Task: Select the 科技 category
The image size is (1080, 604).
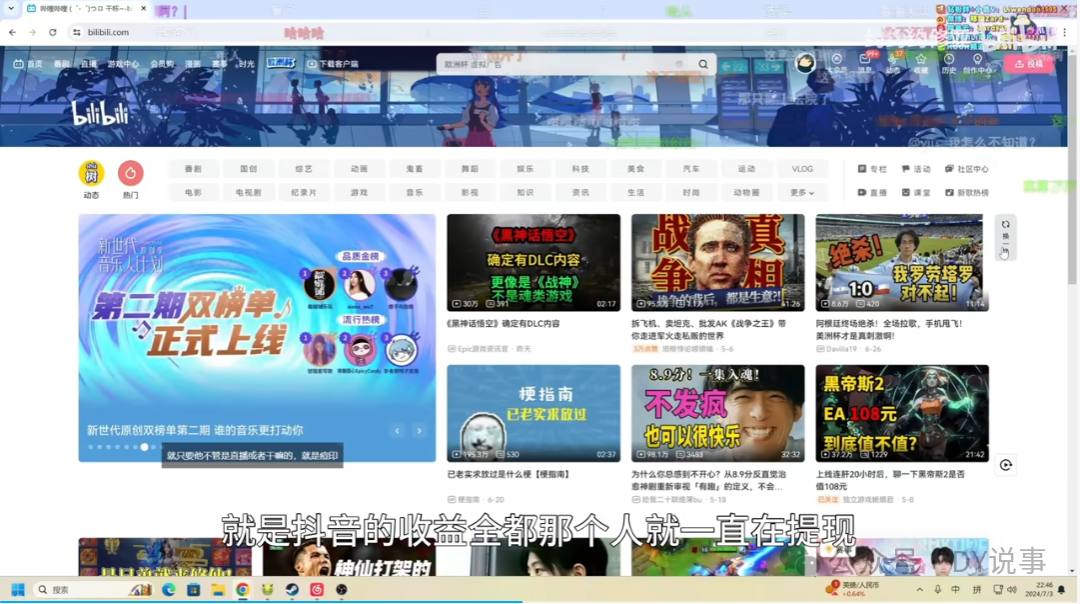Action: pos(581,169)
